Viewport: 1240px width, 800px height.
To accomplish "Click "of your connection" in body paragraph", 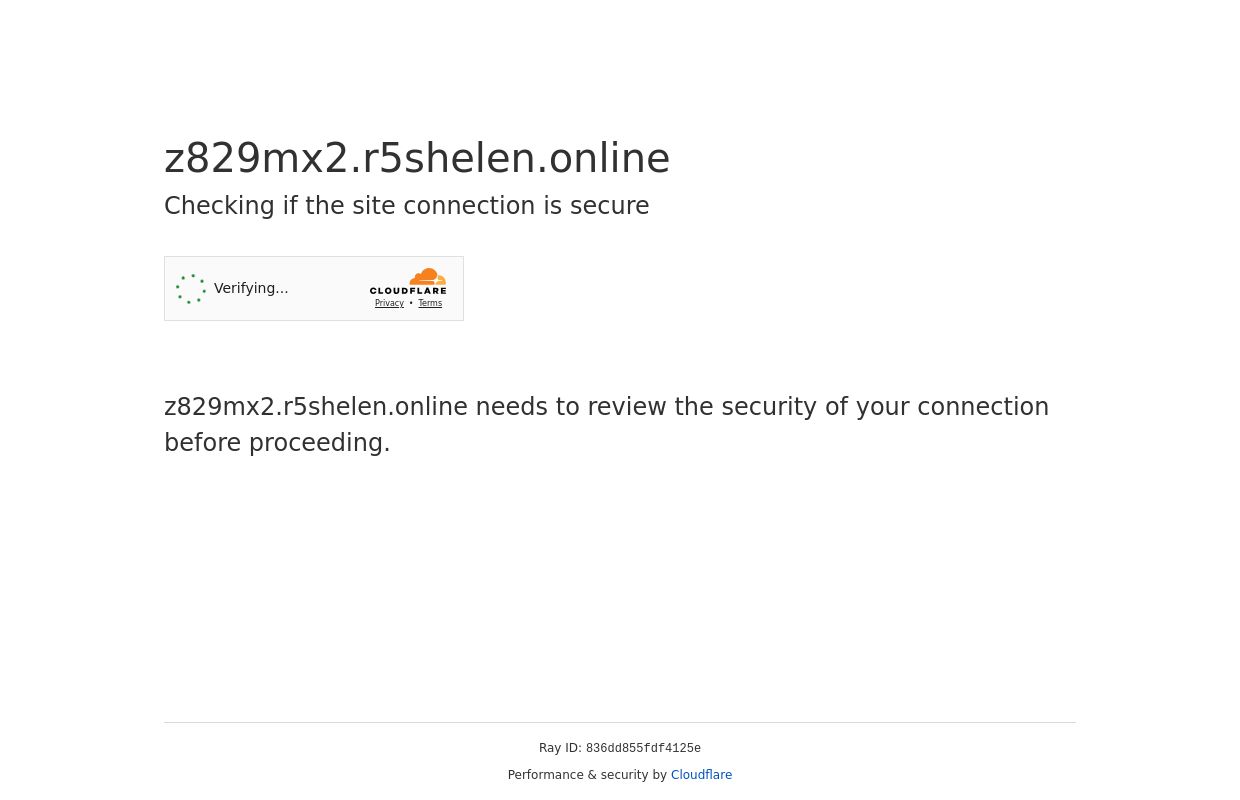I will 937,407.
